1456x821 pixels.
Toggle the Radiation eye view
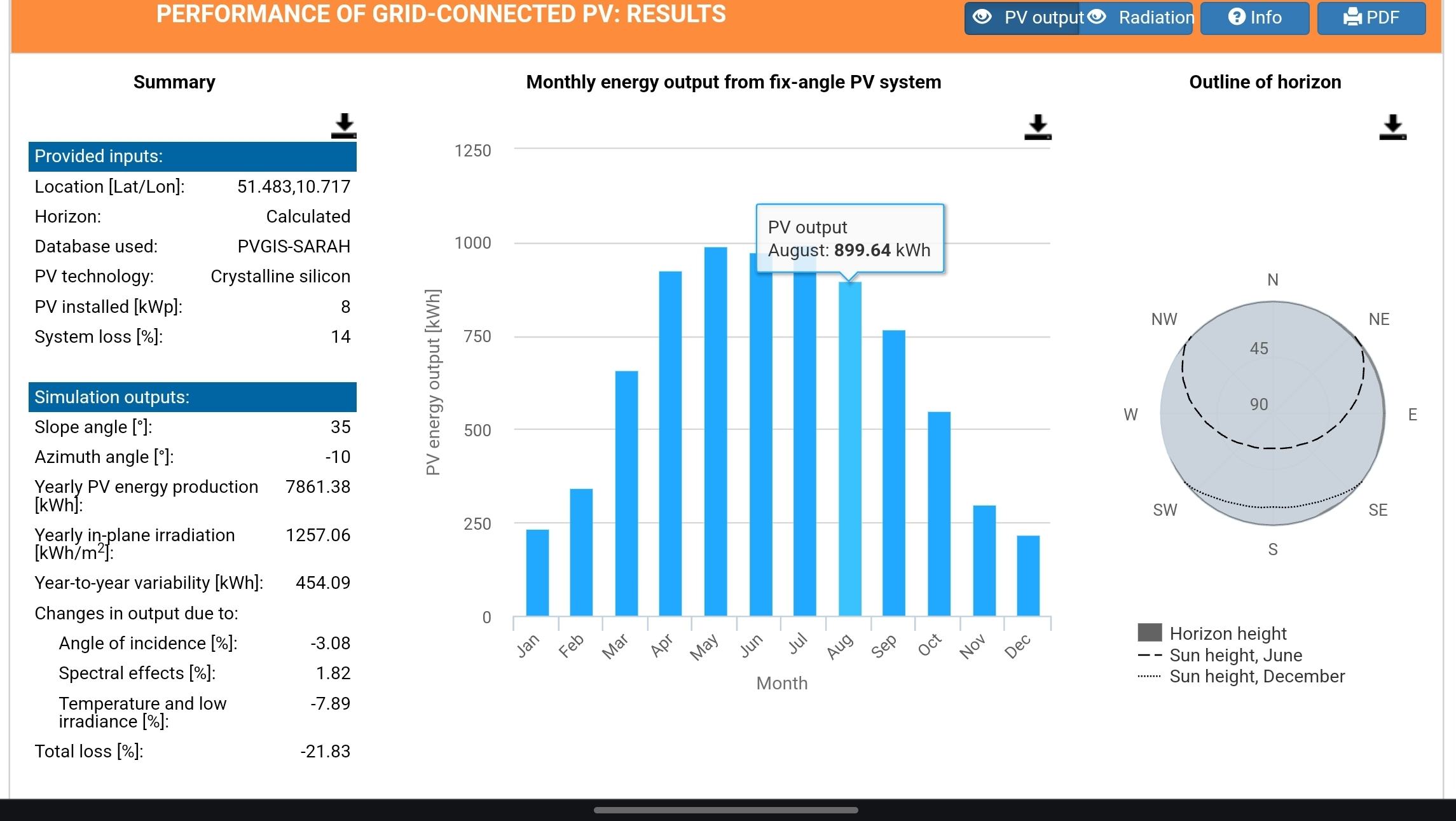click(x=1137, y=18)
